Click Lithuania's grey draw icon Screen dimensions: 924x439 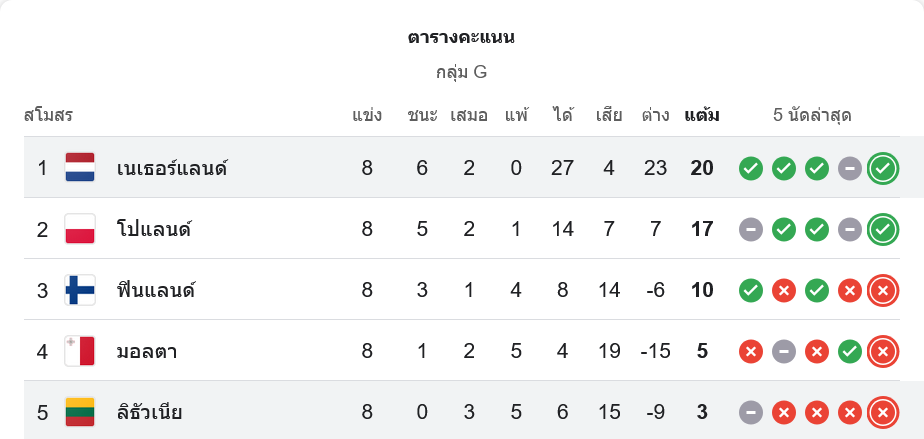(751, 412)
